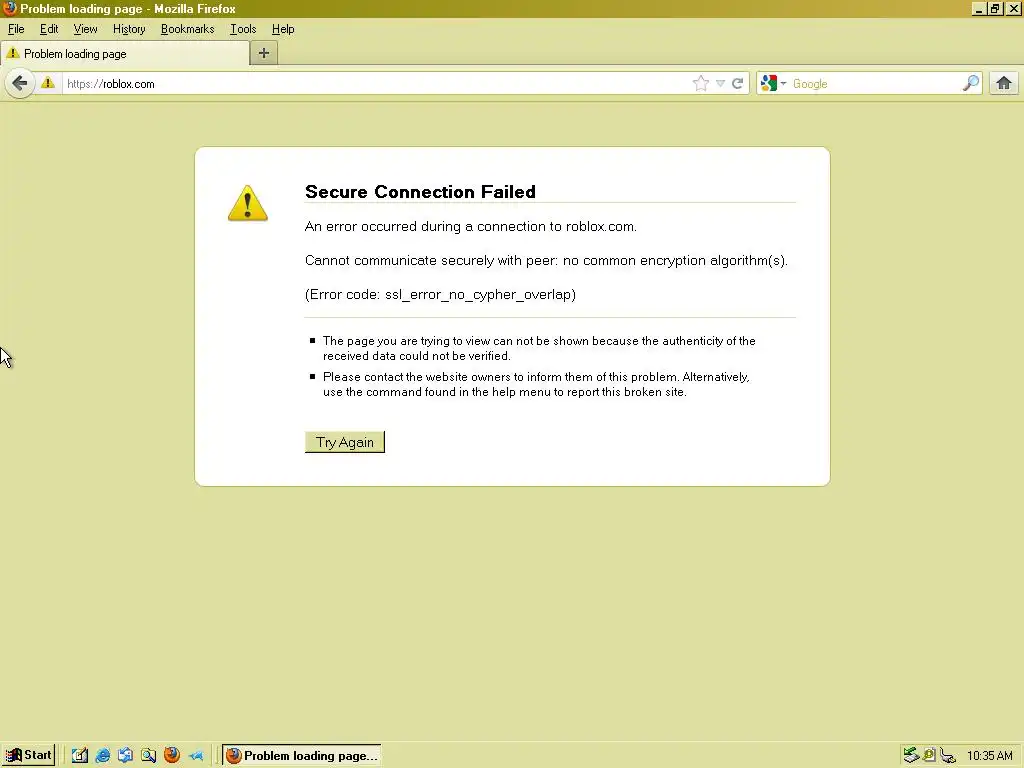Open the Windows Start menu
This screenshot has width=1024, height=768.
point(28,755)
